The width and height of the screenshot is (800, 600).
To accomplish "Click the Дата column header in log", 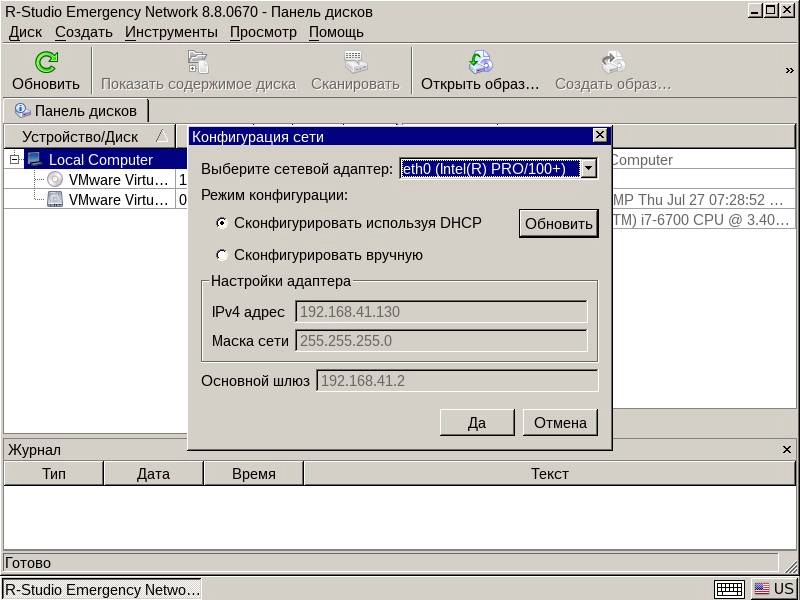I will pos(154,473).
